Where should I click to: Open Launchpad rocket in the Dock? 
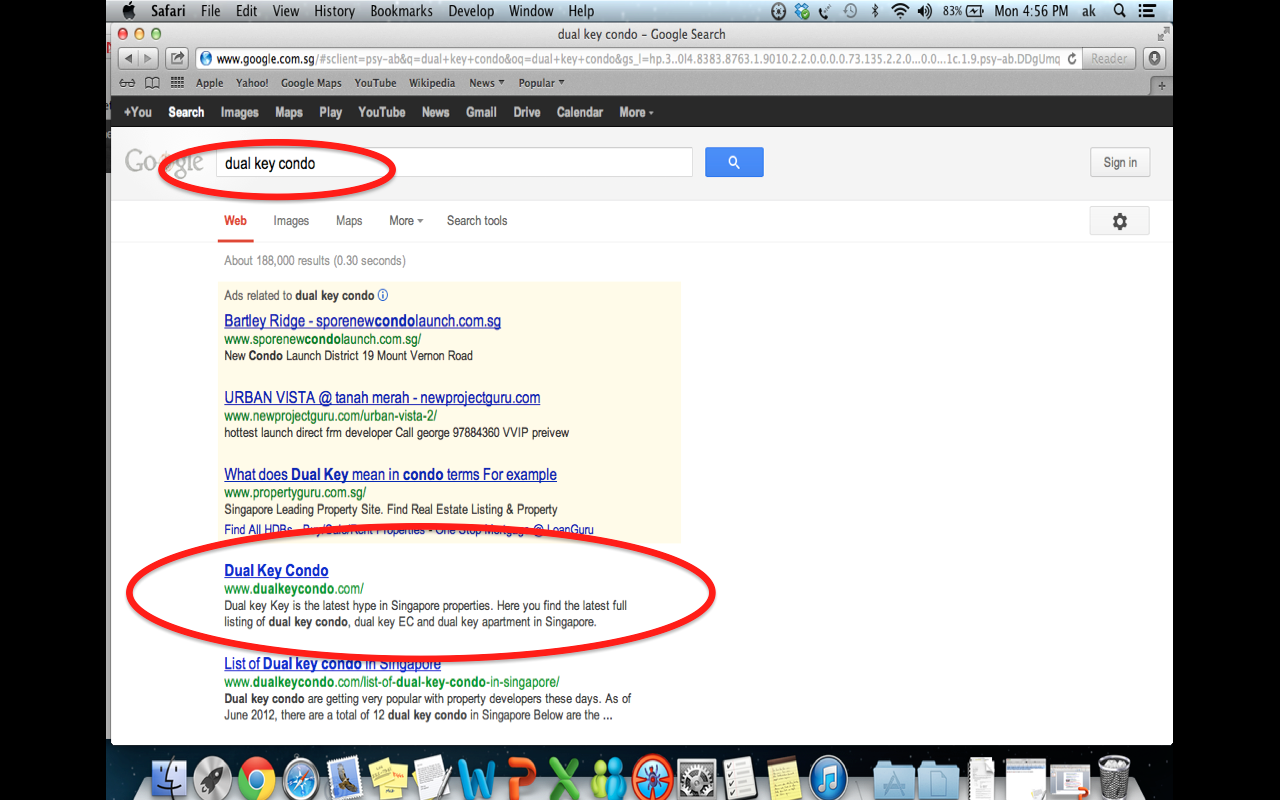point(213,778)
